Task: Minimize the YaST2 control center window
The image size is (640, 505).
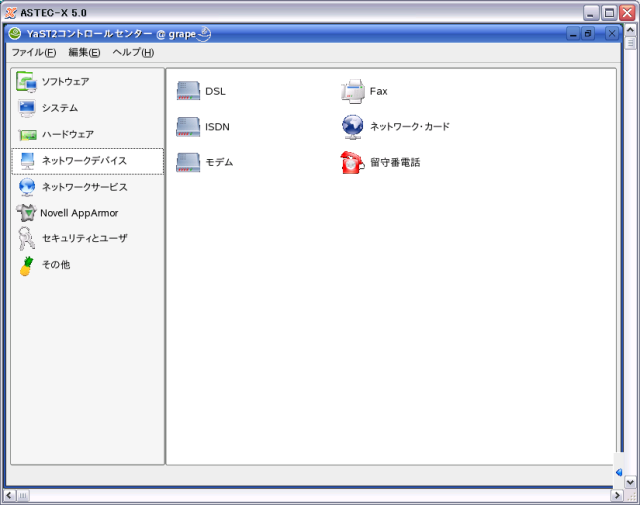Action: tap(573, 33)
